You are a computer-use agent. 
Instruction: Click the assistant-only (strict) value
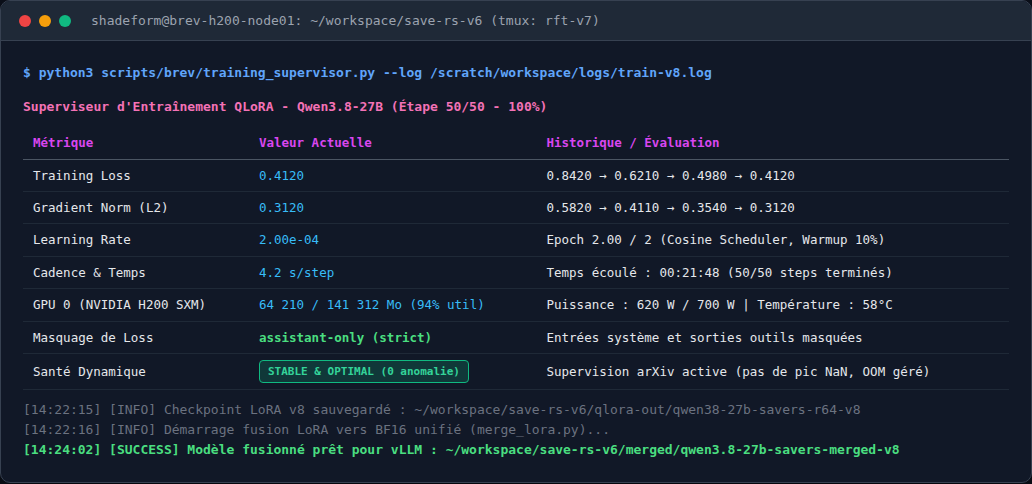click(x=346, y=338)
